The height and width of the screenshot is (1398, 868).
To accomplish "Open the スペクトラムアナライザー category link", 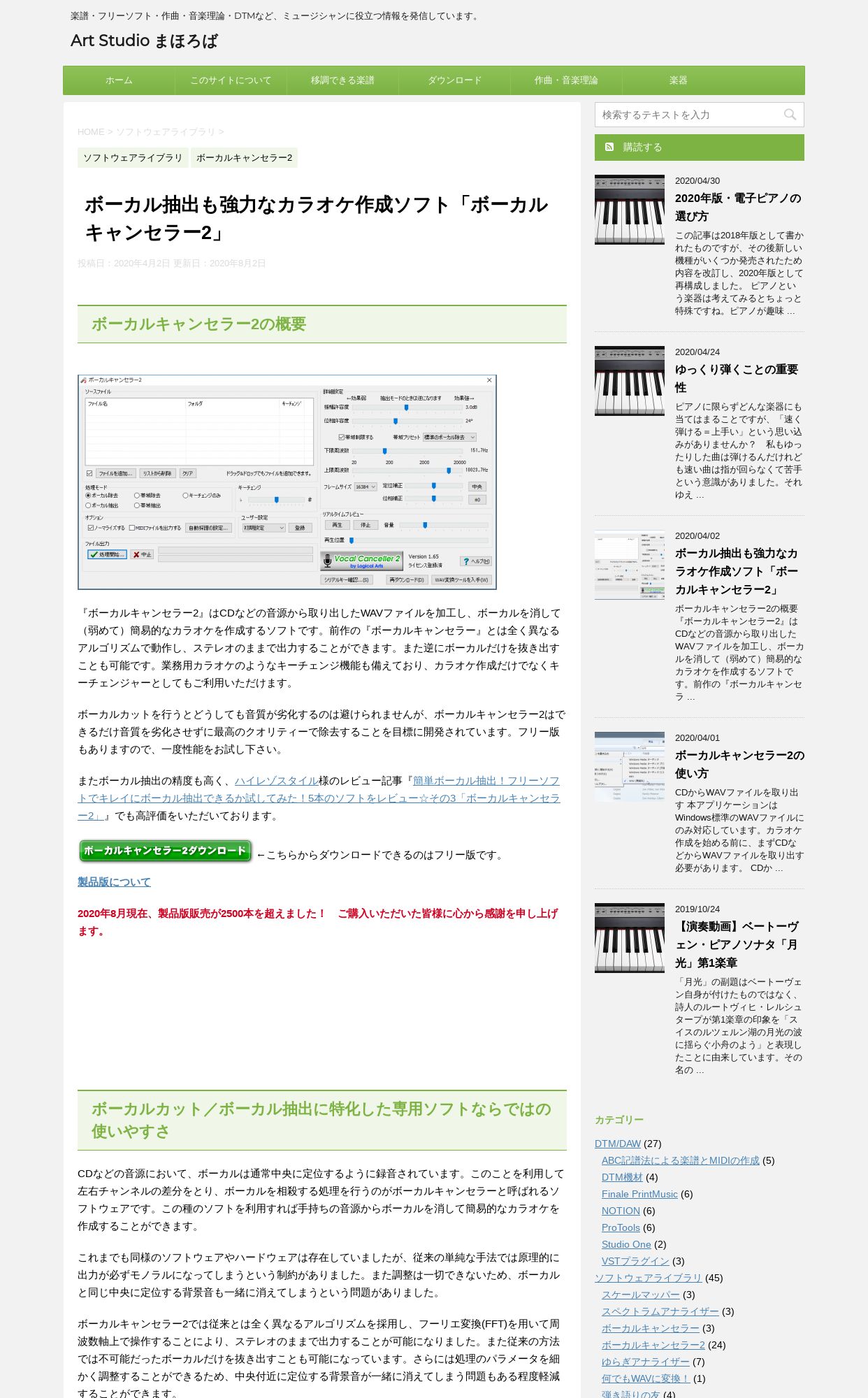I will 660,1311.
